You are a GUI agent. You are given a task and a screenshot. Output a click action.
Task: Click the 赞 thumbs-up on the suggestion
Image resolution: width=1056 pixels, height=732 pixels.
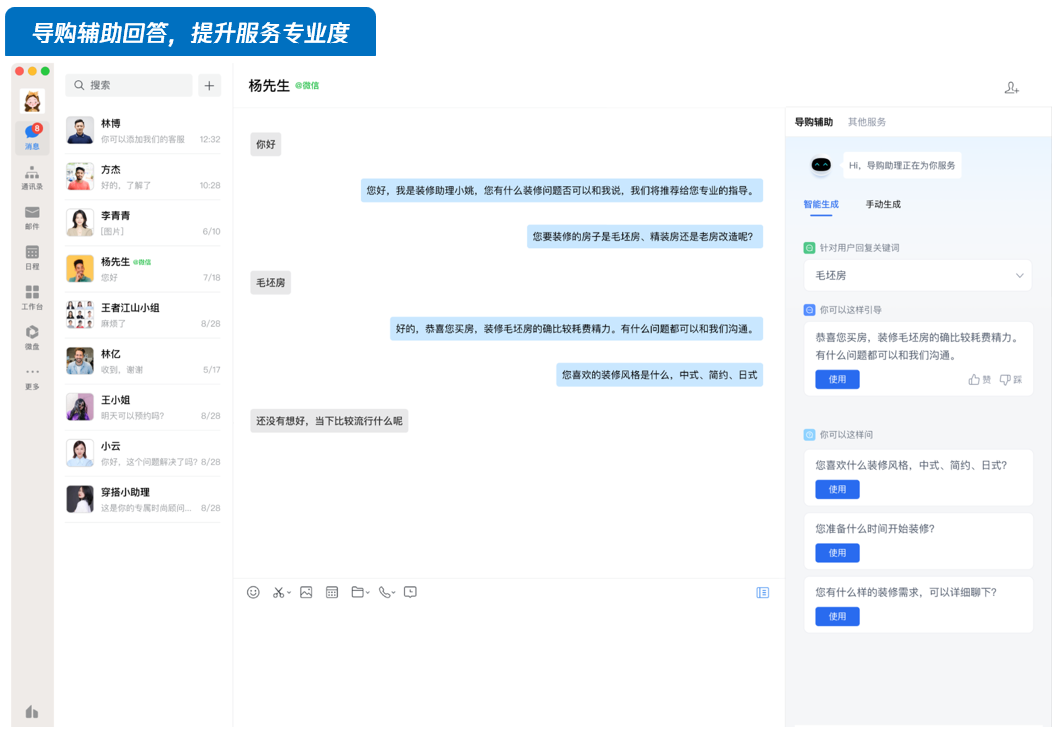[980, 380]
